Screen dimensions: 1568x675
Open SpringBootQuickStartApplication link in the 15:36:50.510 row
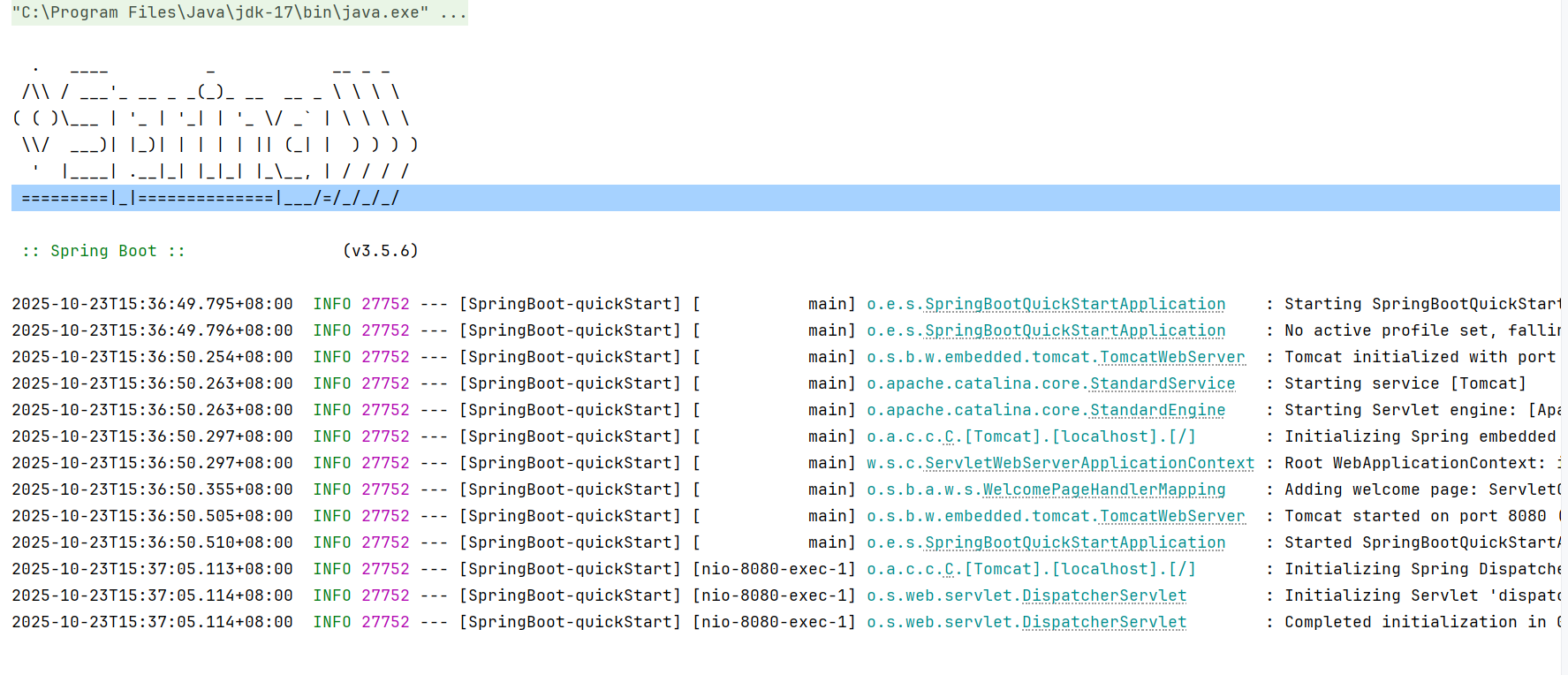(x=1075, y=542)
